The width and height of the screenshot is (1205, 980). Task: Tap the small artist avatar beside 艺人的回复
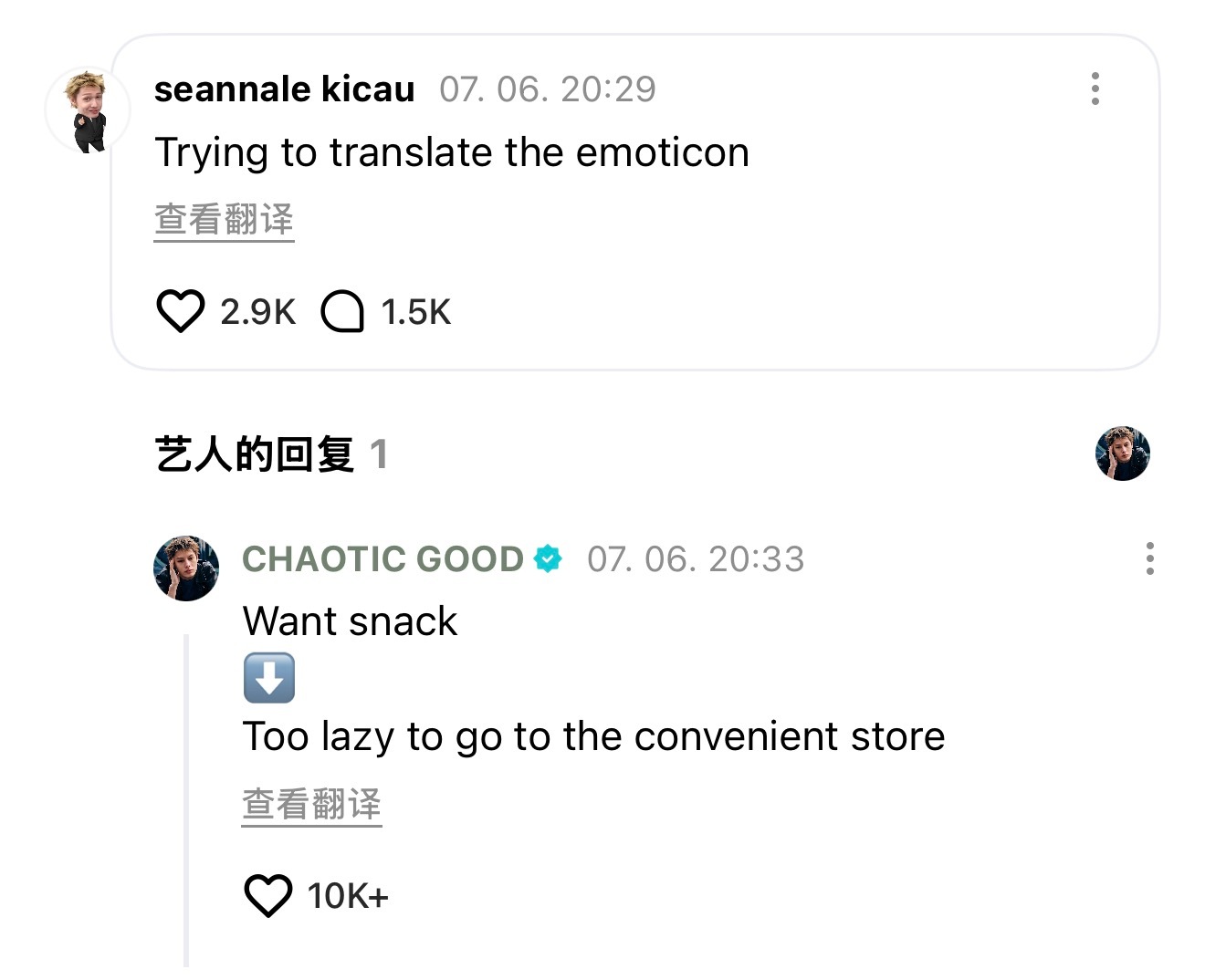(1122, 454)
